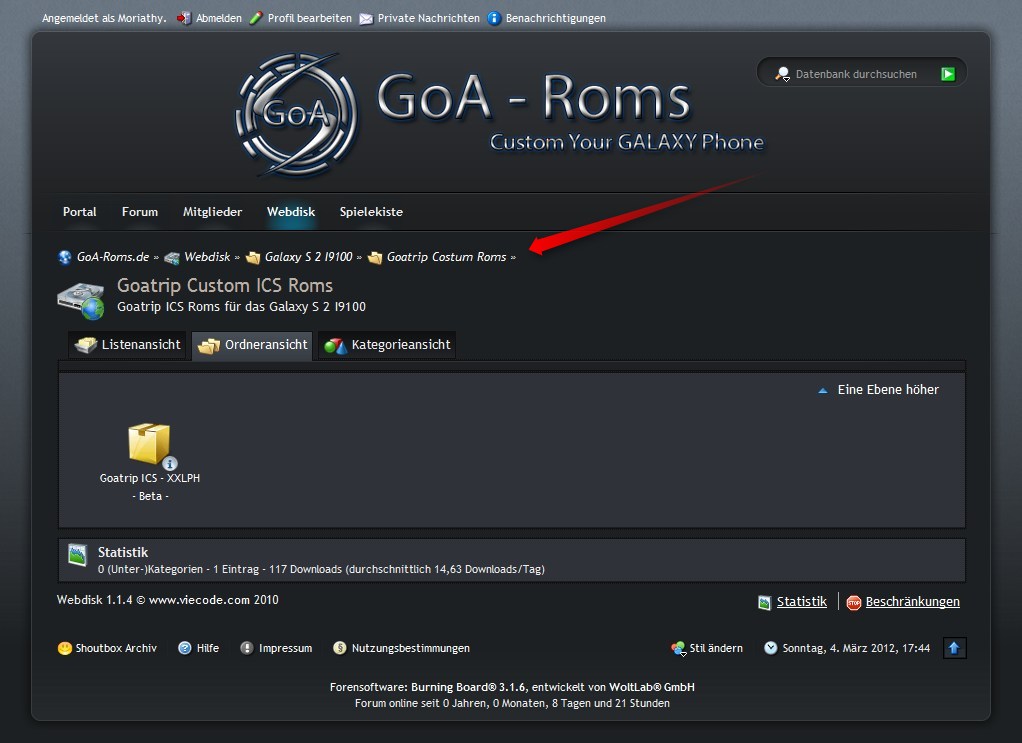Click the Statistik chart icon at bottom right
Viewport: 1022px width, 743px height.
click(x=765, y=602)
